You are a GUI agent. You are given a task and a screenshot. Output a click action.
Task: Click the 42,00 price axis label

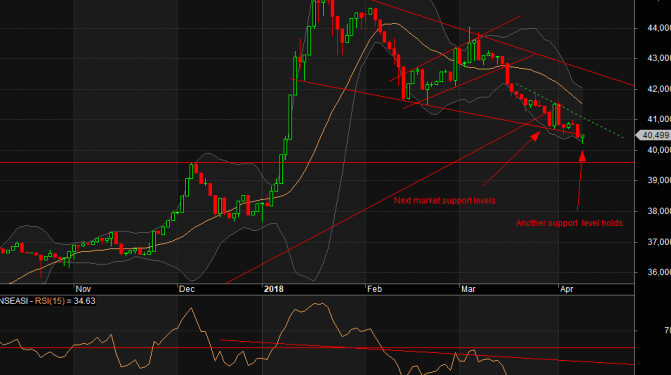pos(659,89)
